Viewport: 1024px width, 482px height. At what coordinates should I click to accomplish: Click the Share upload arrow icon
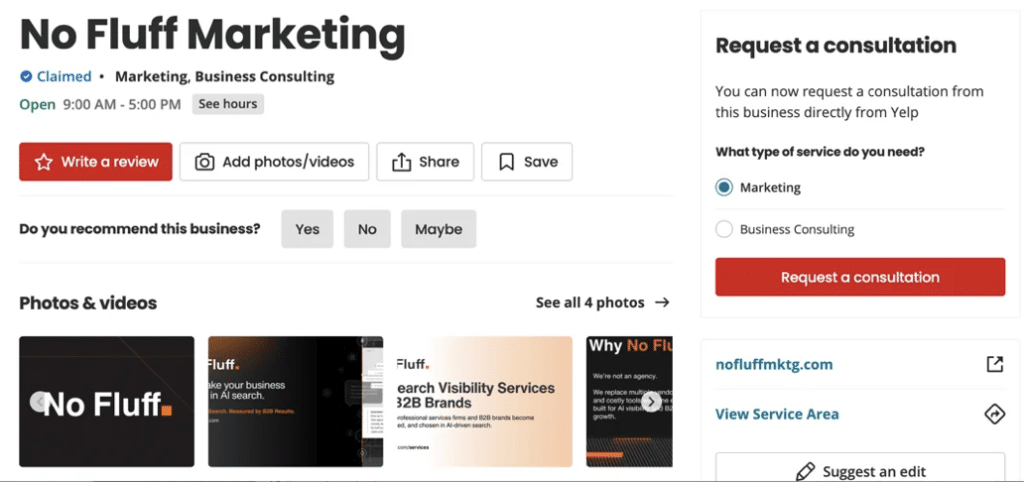401,162
